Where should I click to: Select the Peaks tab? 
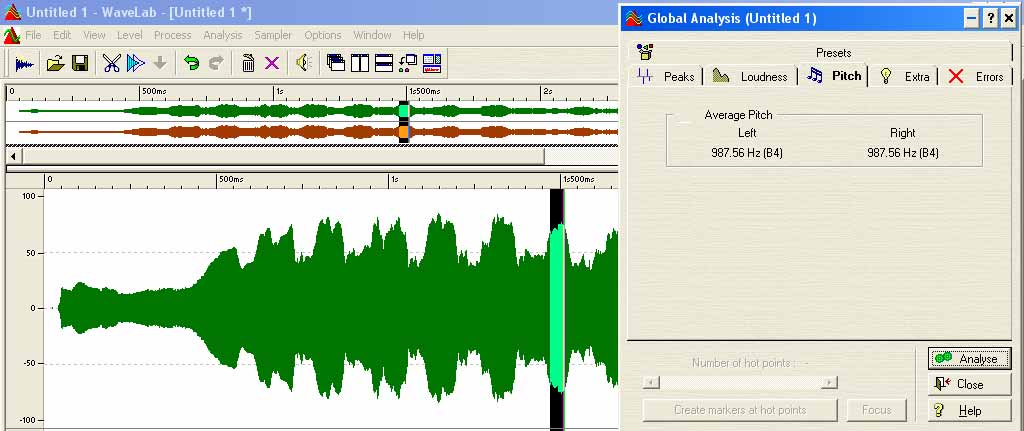pos(666,76)
